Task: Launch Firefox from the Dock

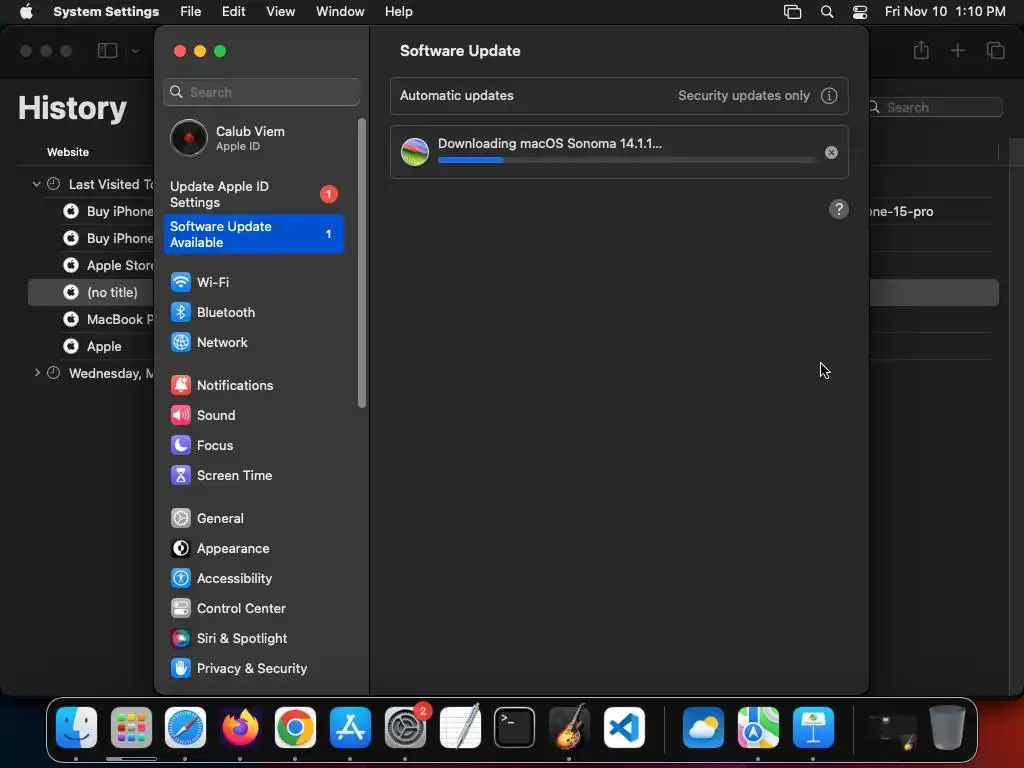Action: click(x=240, y=728)
